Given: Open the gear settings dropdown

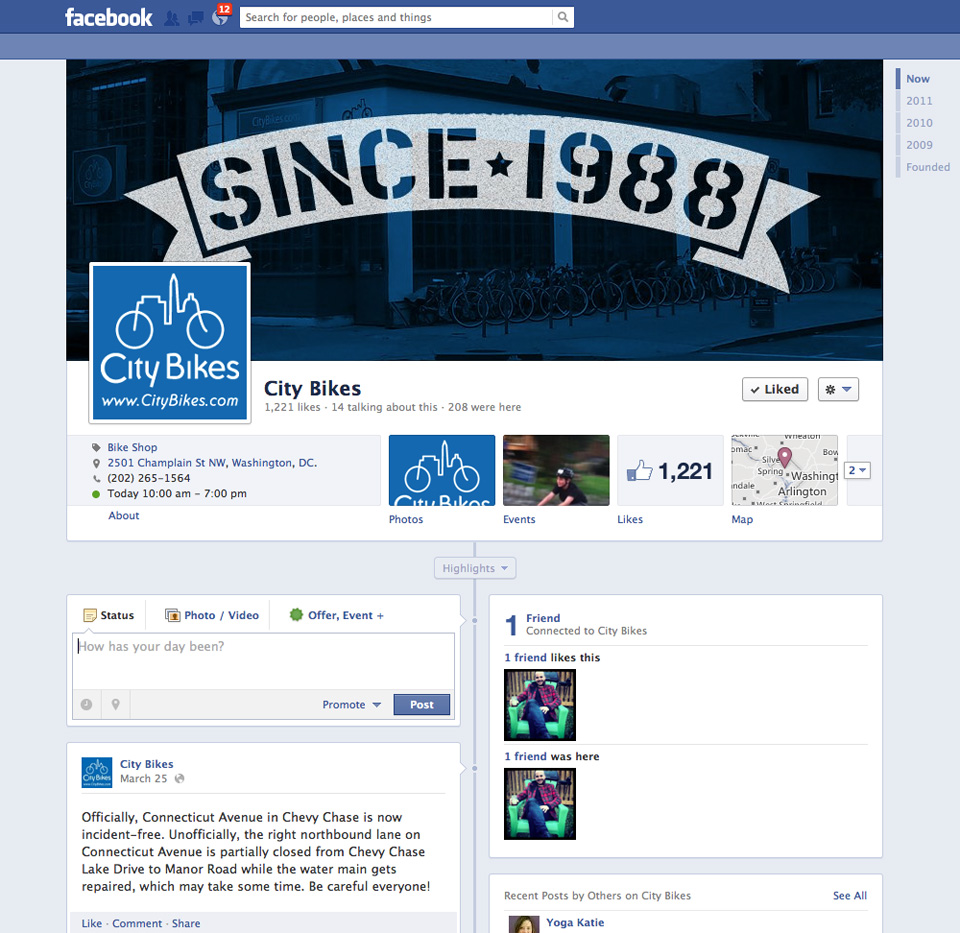Looking at the screenshot, I should point(838,389).
